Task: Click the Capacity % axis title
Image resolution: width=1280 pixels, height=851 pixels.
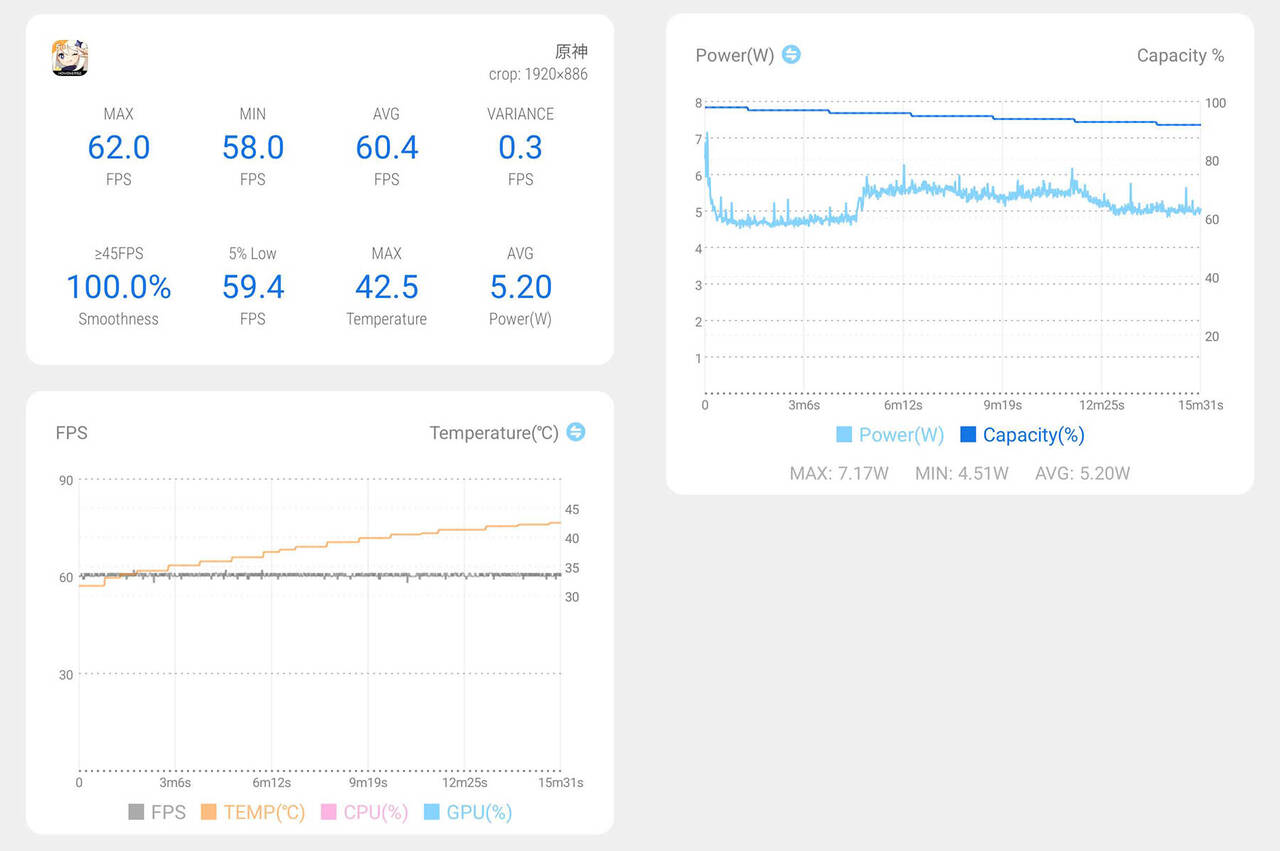Action: [x=1180, y=56]
